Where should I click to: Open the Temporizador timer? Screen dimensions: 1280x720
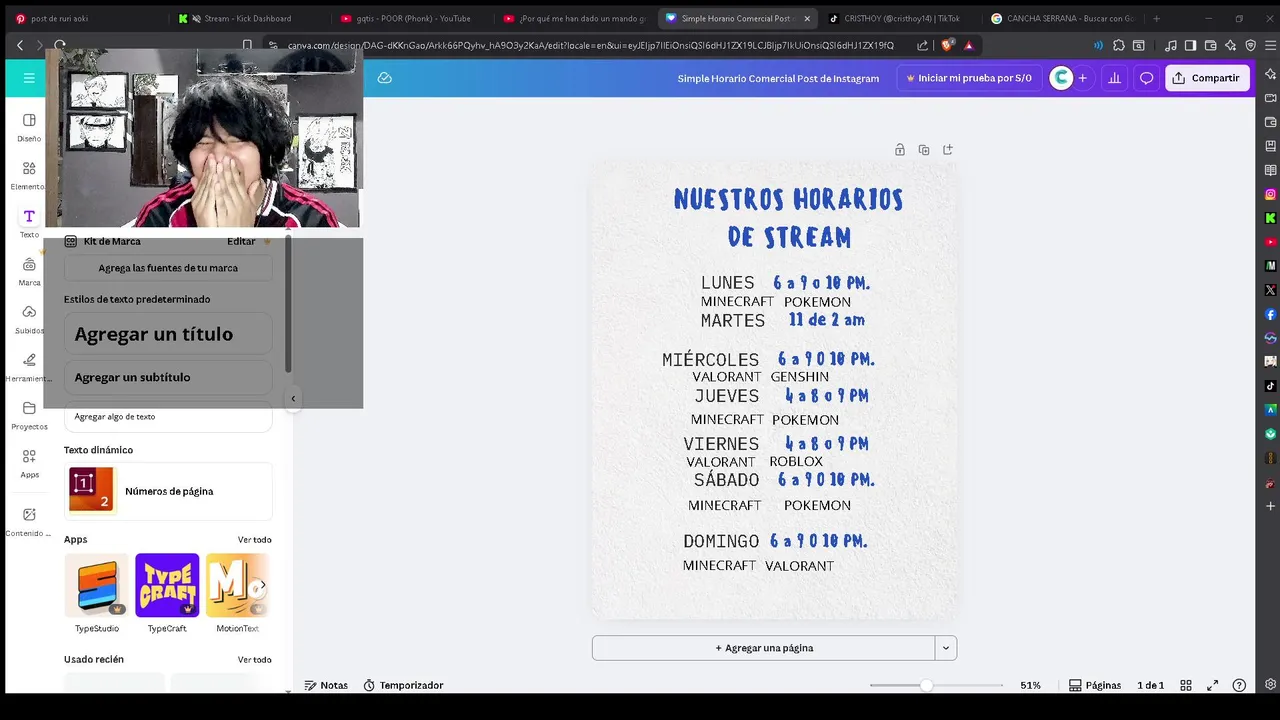[403, 685]
